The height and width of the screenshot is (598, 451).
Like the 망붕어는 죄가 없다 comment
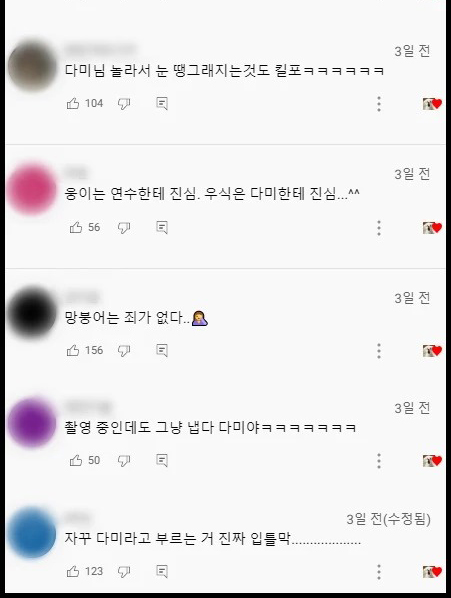pyautogui.click(x=73, y=350)
